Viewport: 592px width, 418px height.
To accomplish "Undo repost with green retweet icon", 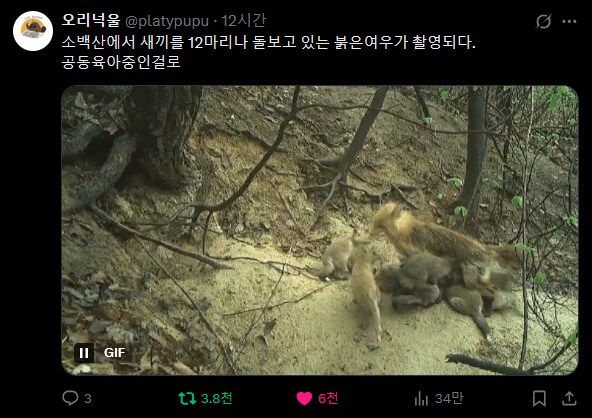I will pyautogui.click(x=187, y=398).
